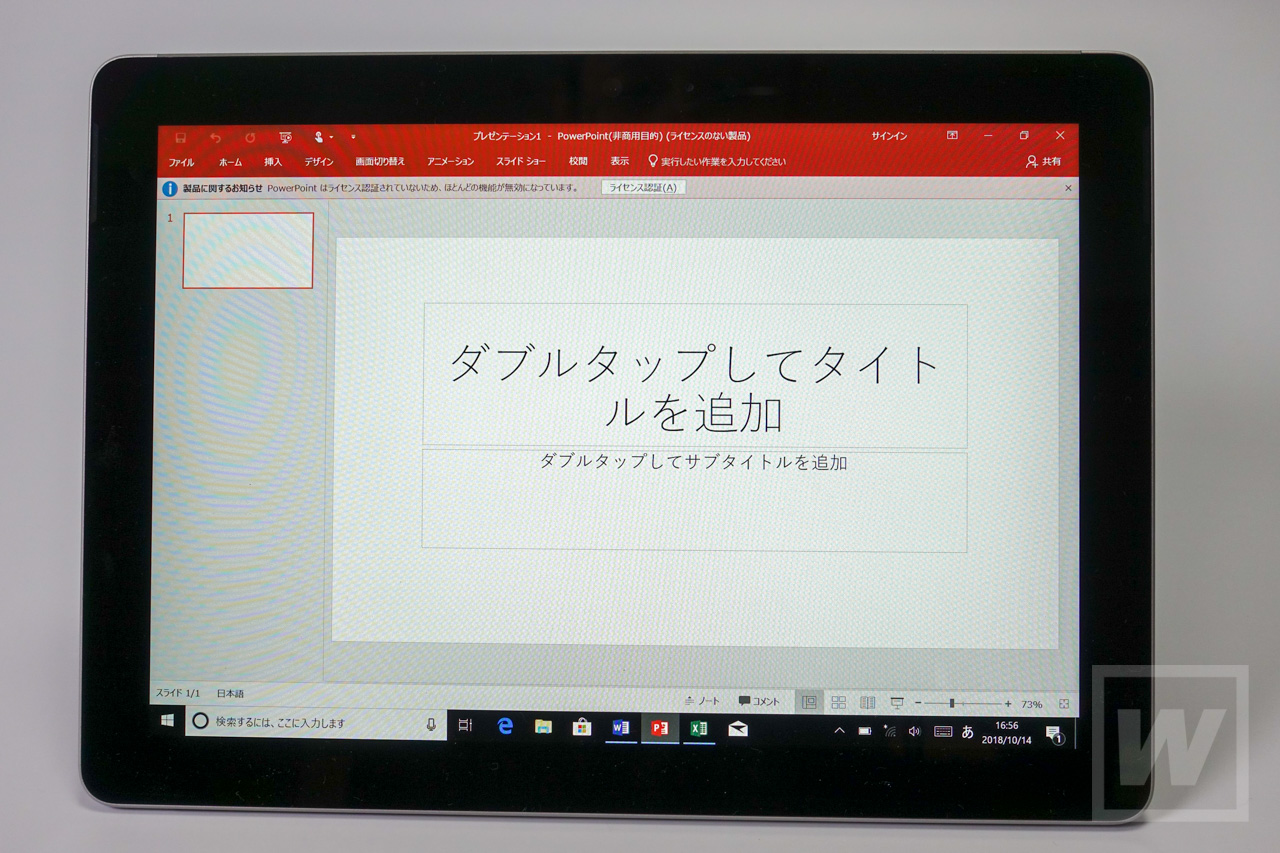Switch to アニメーション tab
This screenshot has height=853, width=1280.
click(451, 162)
